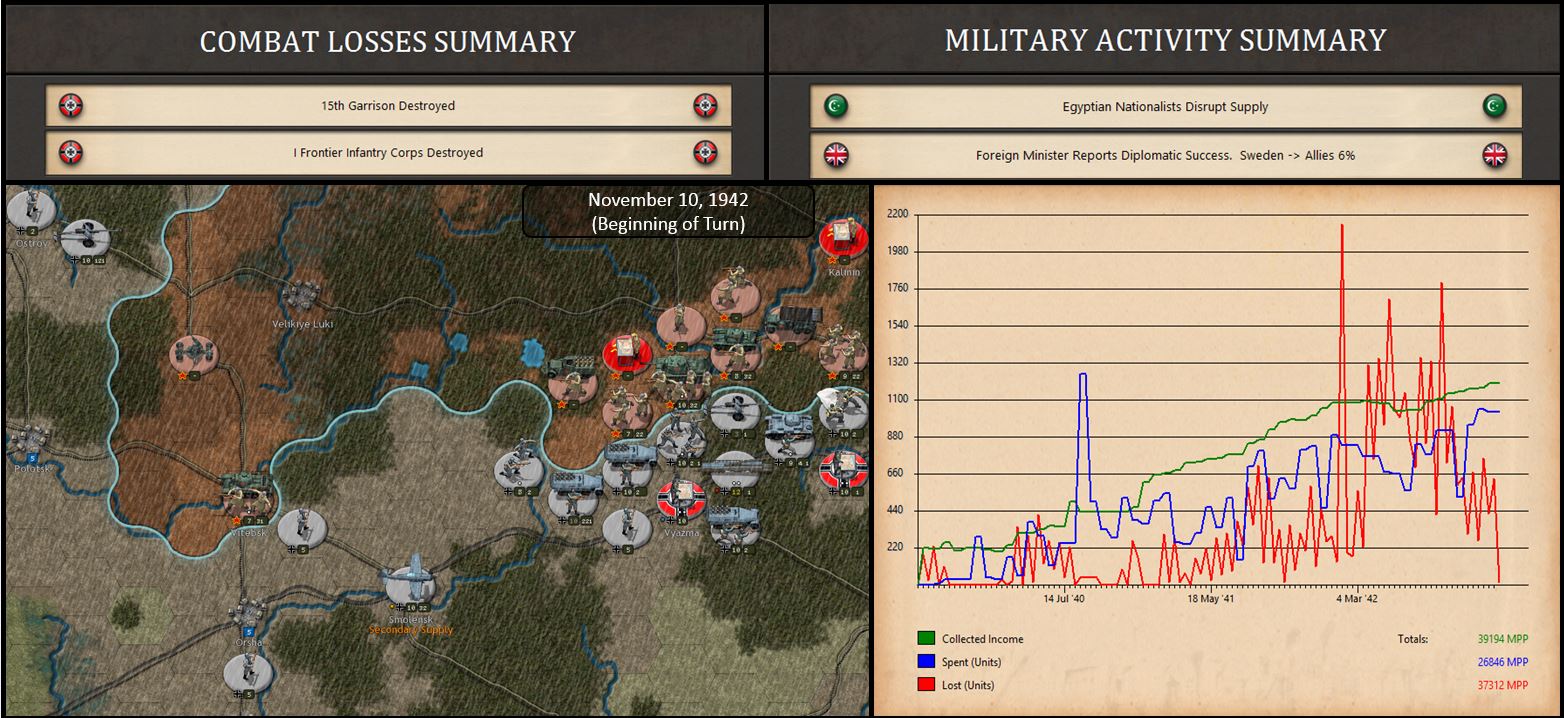The image size is (1564, 718).
Task: Select the Soviet truck unit southwest of Kalinin
Action: pyautogui.click(x=795, y=326)
